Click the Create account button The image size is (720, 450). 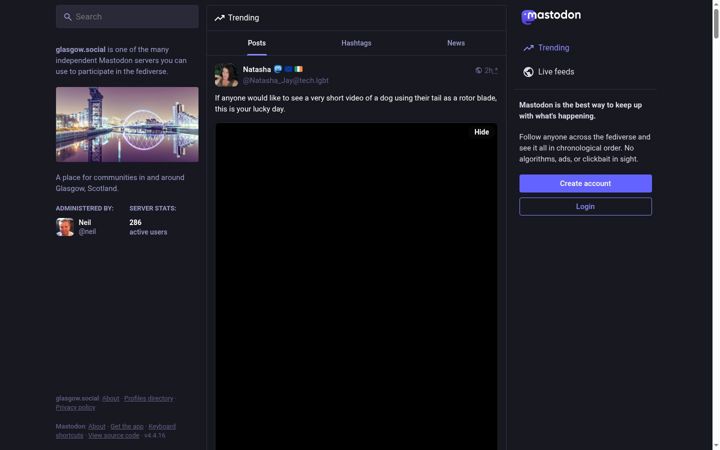pos(585,183)
